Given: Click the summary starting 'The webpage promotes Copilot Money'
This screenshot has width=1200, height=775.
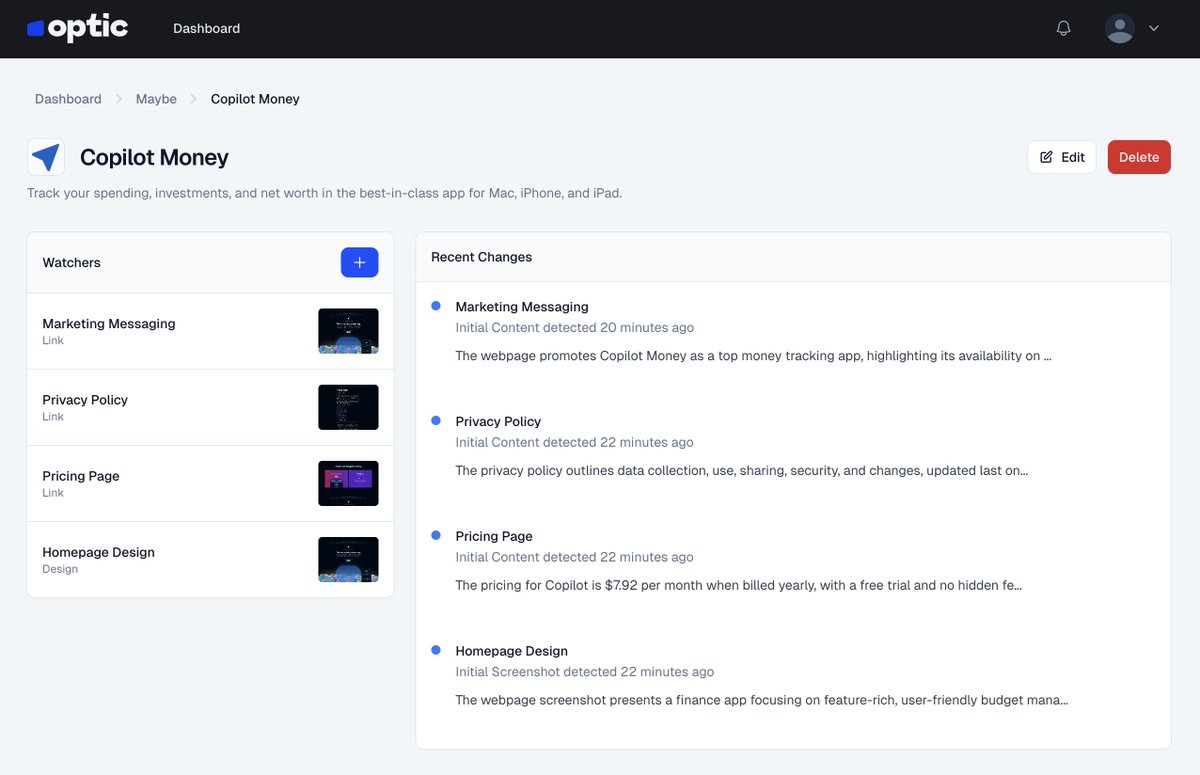Looking at the screenshot, I should pyautogui.click(x=754, y=355).
